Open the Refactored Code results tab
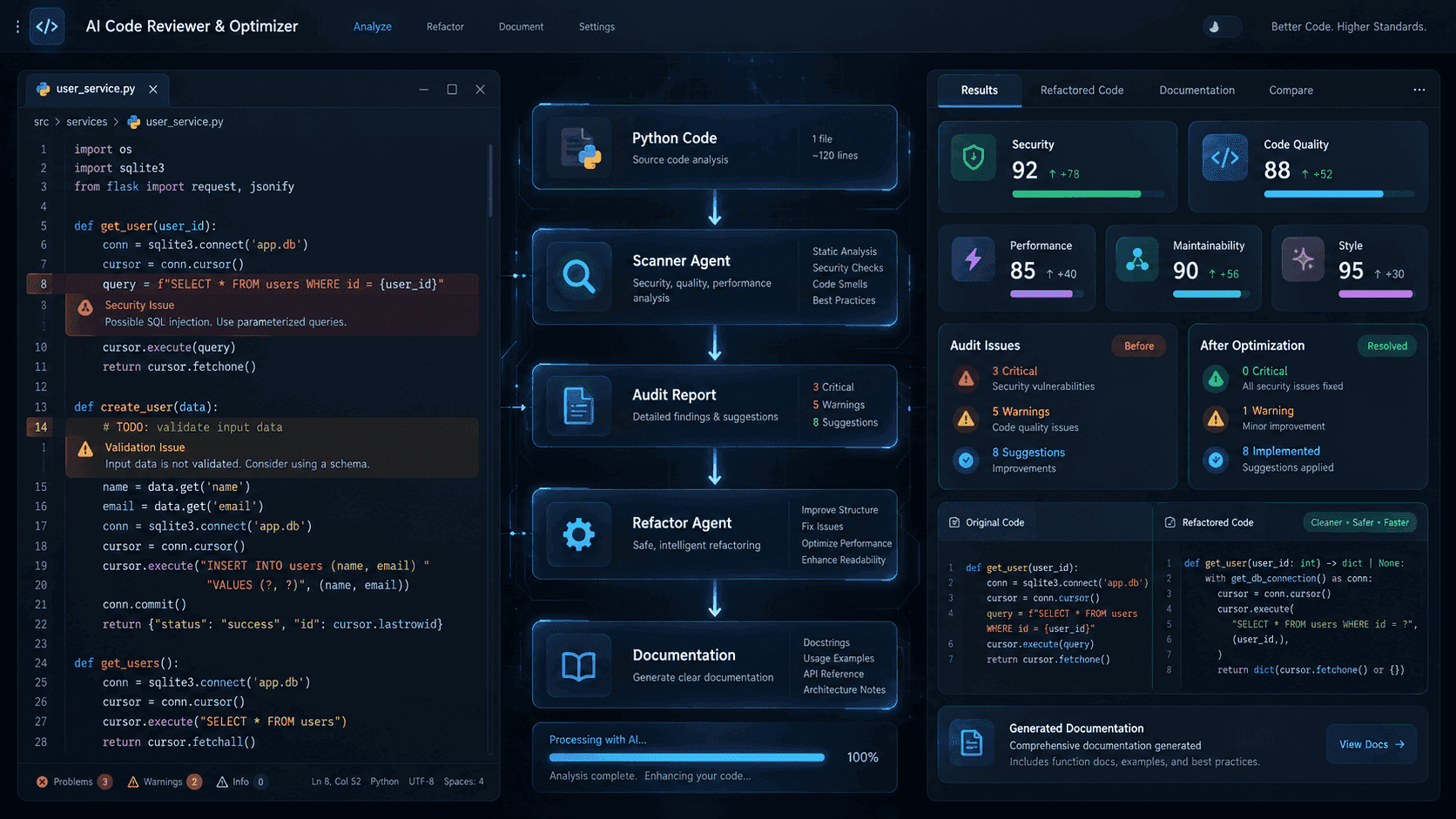Screen dimensions: 1456x819 (1082, 91)
